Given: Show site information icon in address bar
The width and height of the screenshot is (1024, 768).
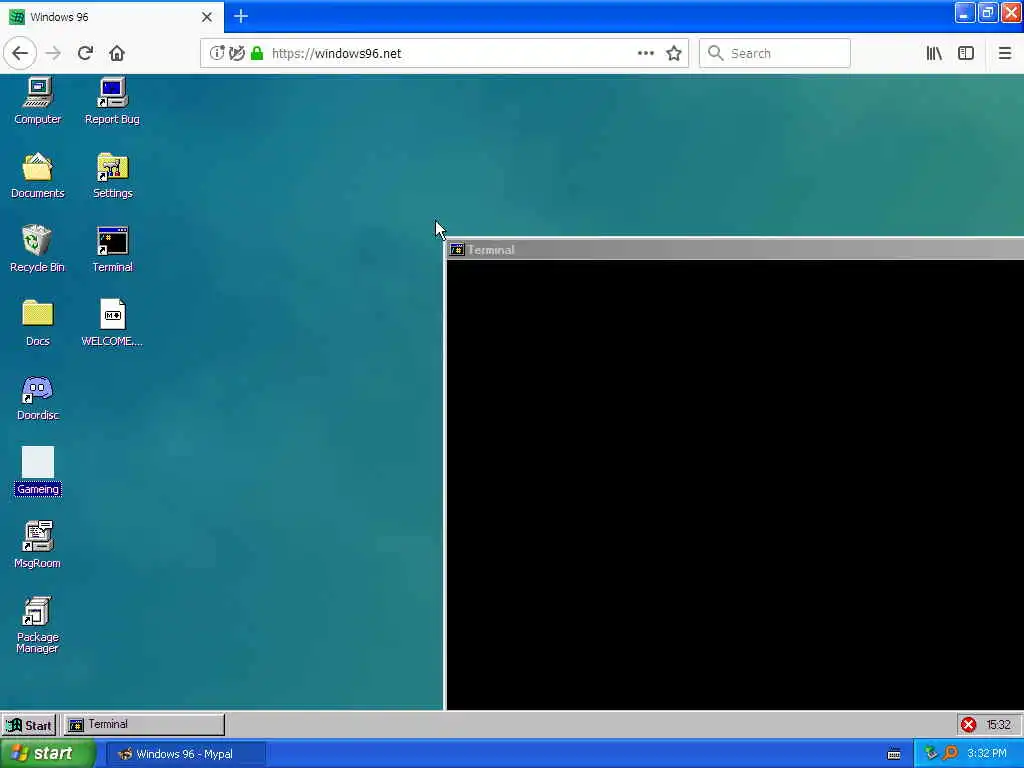Looking at the screenshot, I should coord(217,53).
